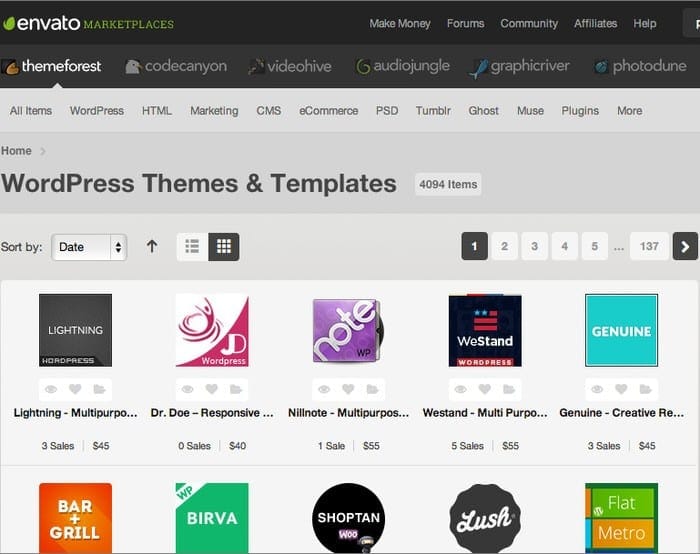Favorite Genuine theme with heart icon
This screenshot has width=700, height=554.
coord(621,389)
